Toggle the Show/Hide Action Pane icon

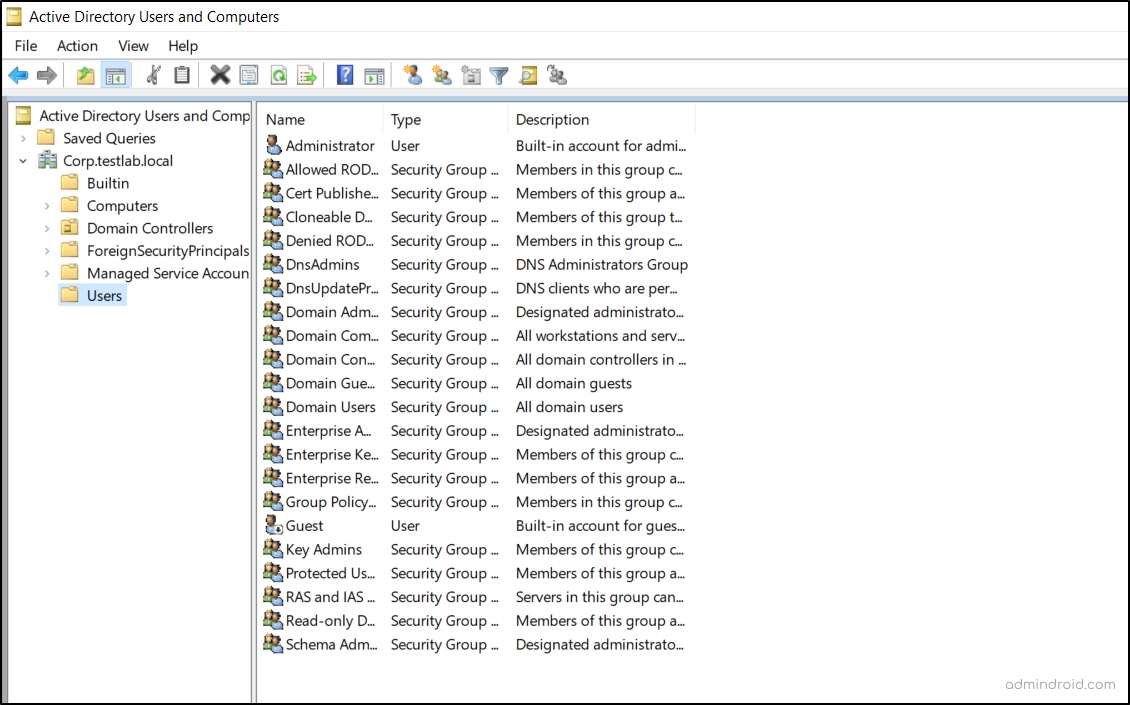[x=374, y=75]
